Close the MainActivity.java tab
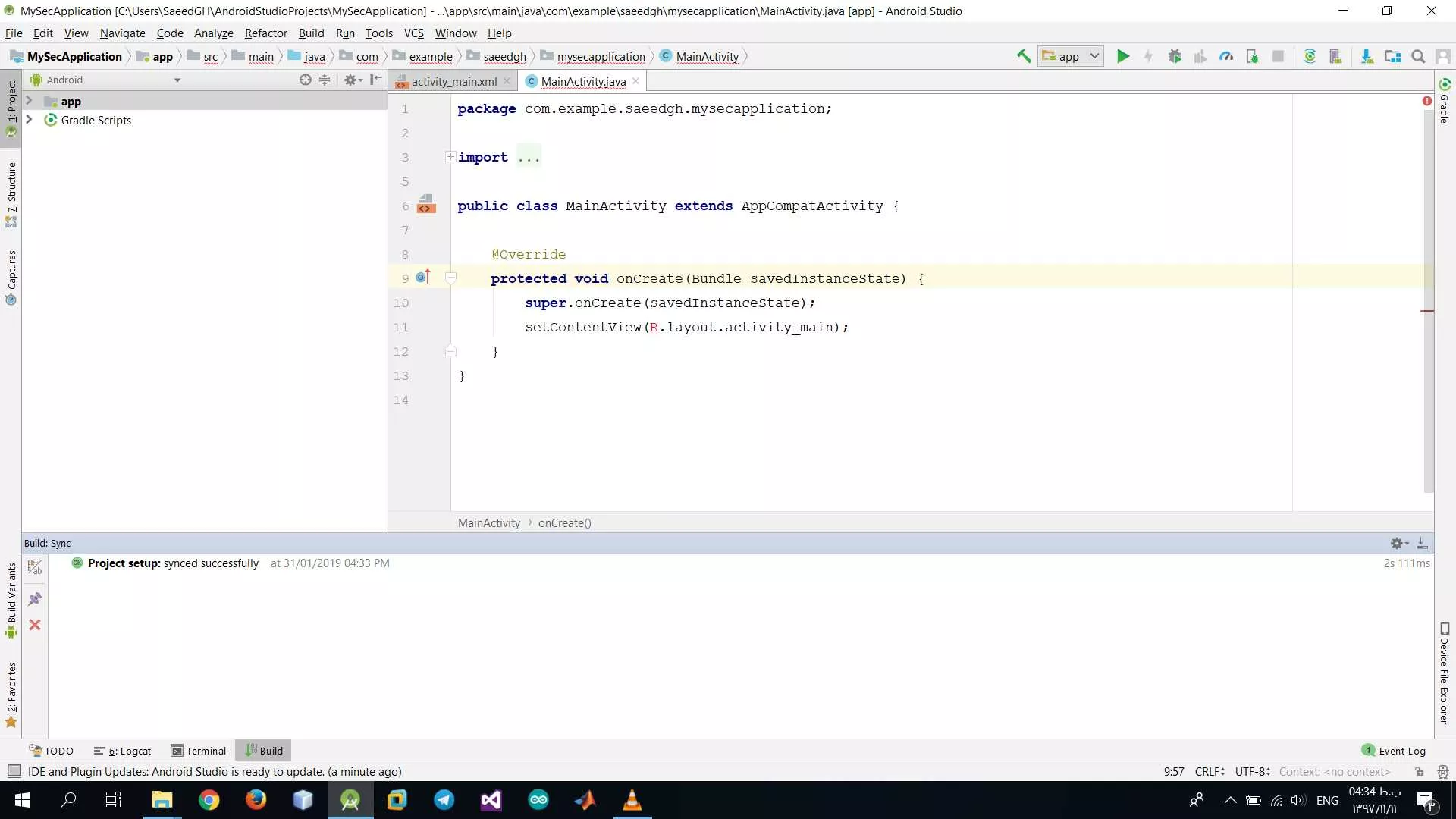The width and height of the screenshot is (1456, 819). [x=635, y=81]
